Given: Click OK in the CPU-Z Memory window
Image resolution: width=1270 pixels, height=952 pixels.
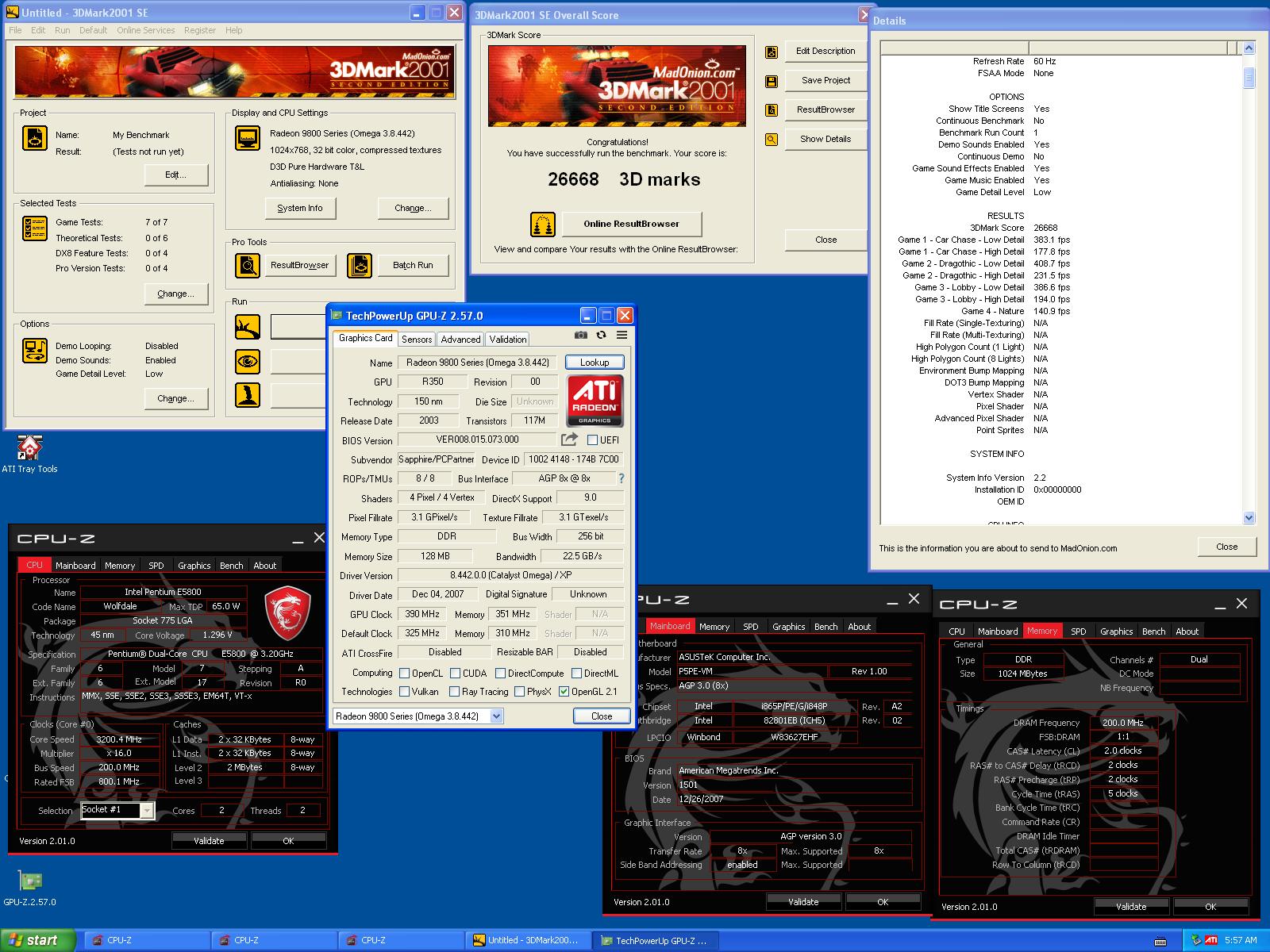Looking at the screenshot, I should [1210, 907].
